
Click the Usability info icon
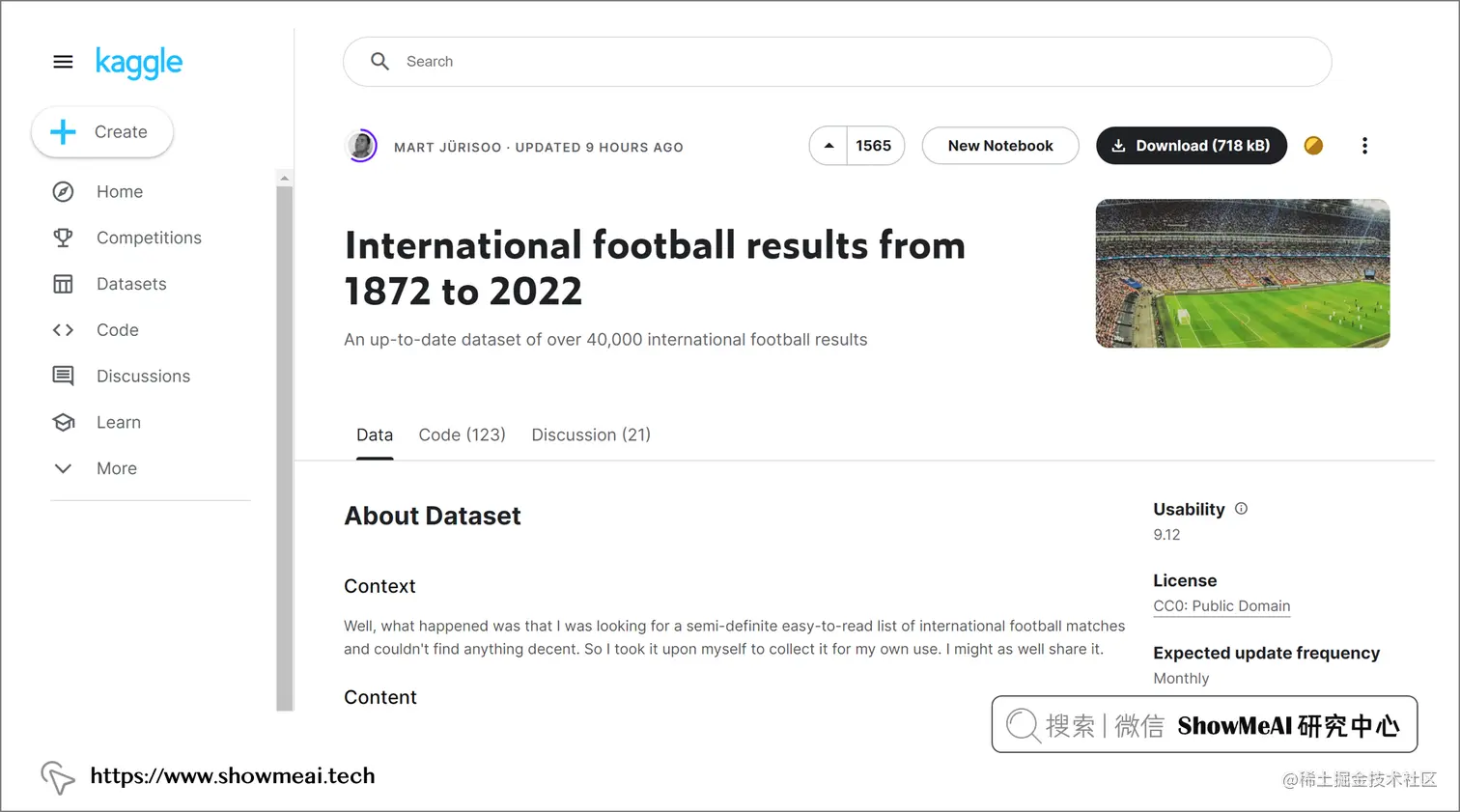coord(1242,509)
